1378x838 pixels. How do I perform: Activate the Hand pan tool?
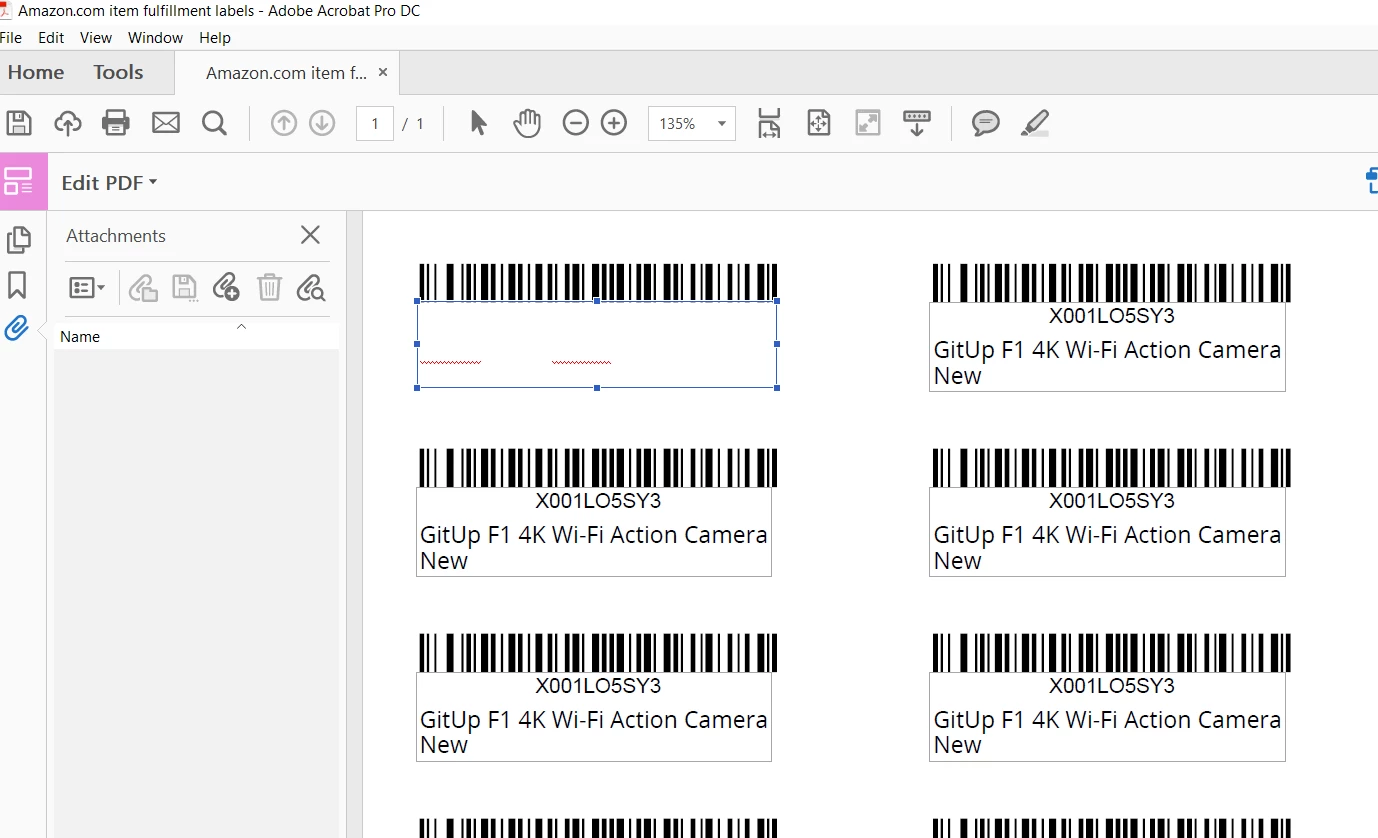point(526,123)
